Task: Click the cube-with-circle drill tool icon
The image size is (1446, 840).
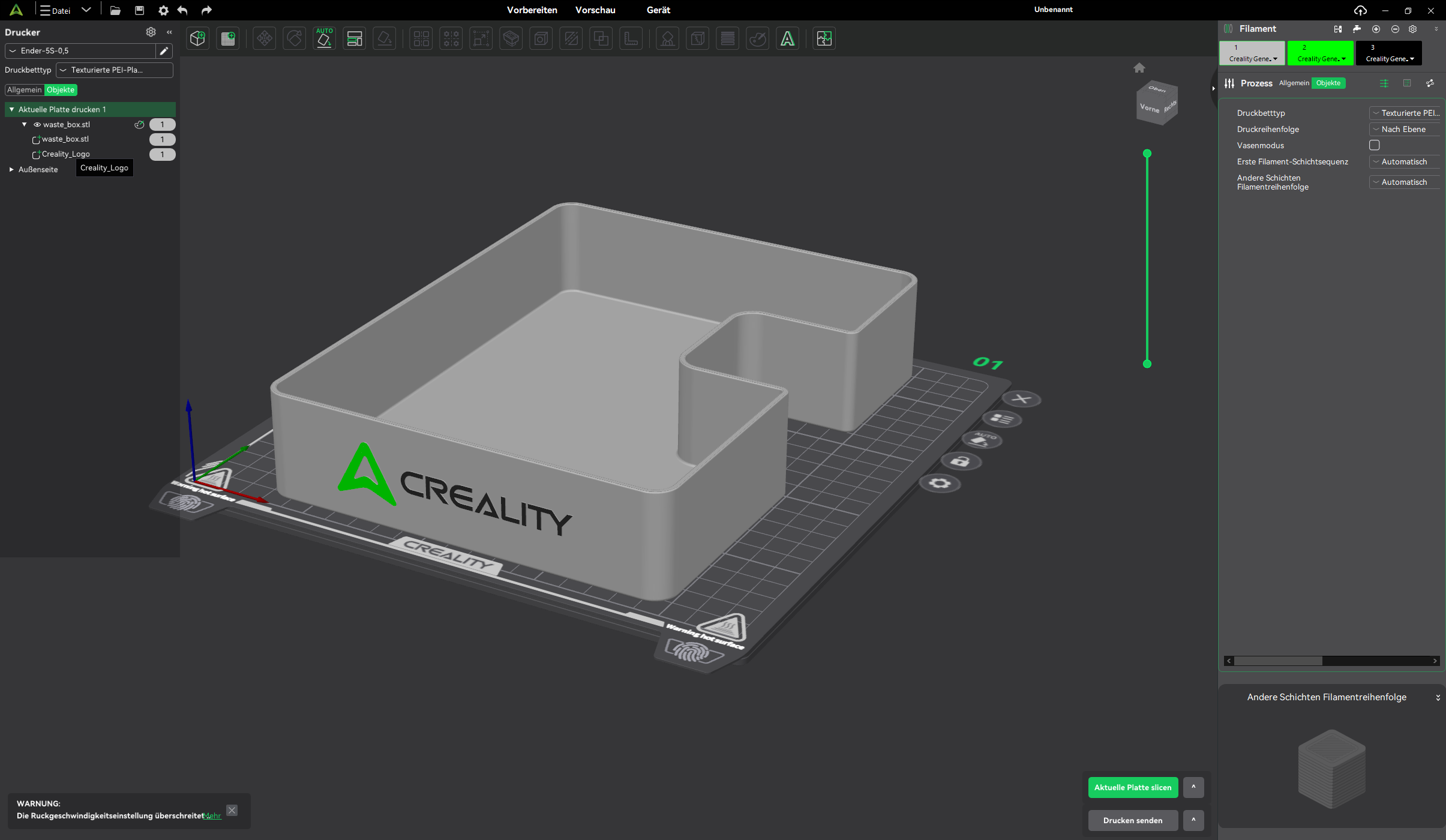Action: click(x=541, y=39)
